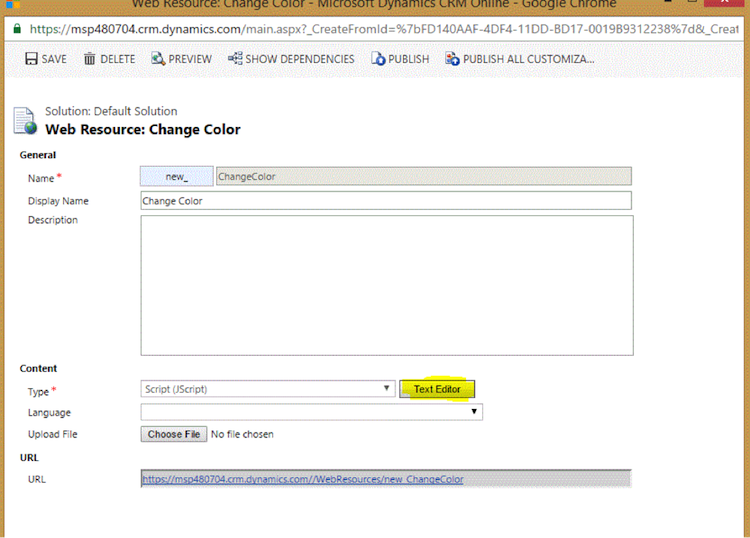Click the Language label
The image size is (750, 538).
(x=49, y=413)
